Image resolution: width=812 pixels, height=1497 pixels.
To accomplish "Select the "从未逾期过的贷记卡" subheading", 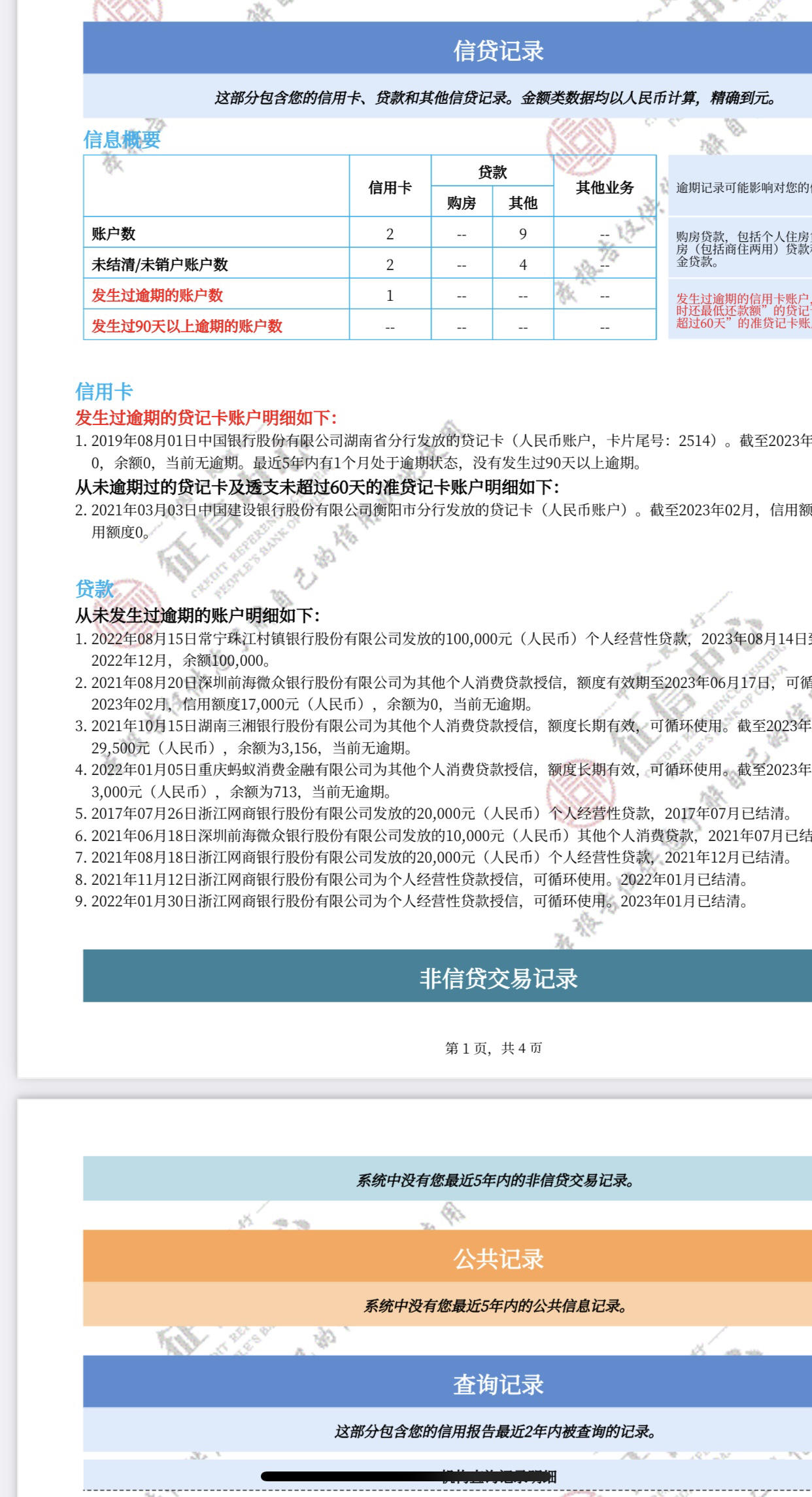I will 317,487.
